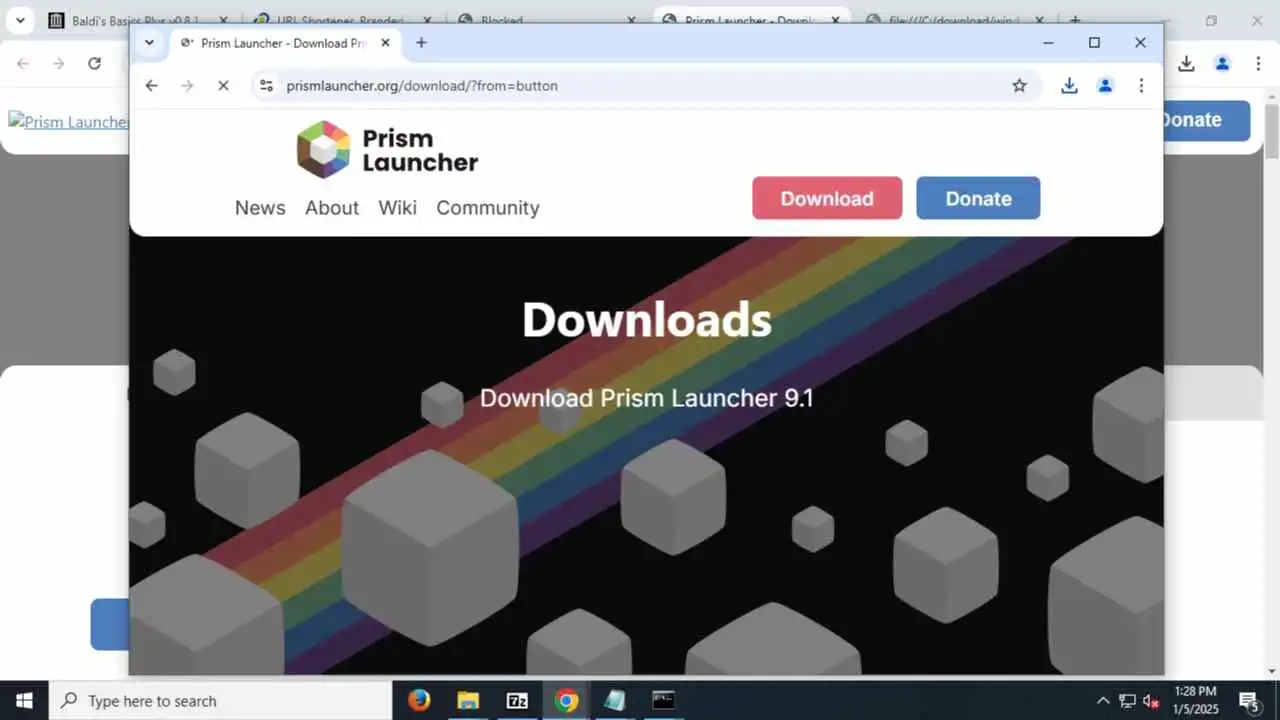Close the Blocked tab in background window

click(x=631, y=20)
